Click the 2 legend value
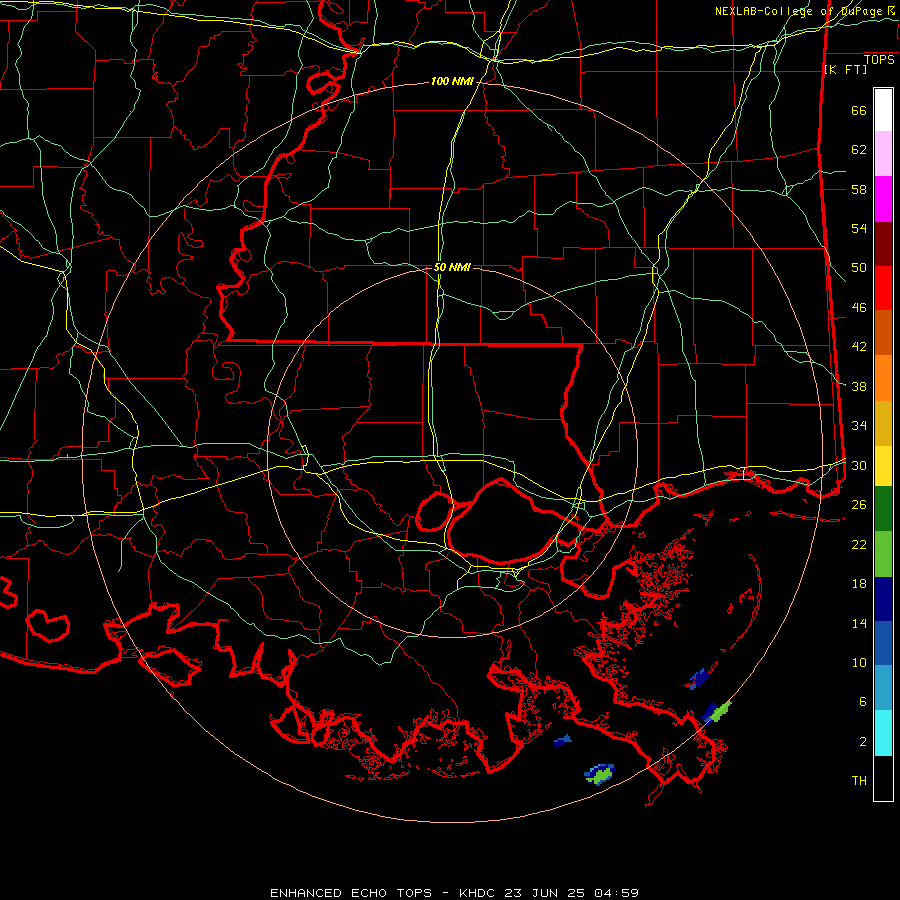Viewport: 900px width, 900px height. tap(862, 742)
